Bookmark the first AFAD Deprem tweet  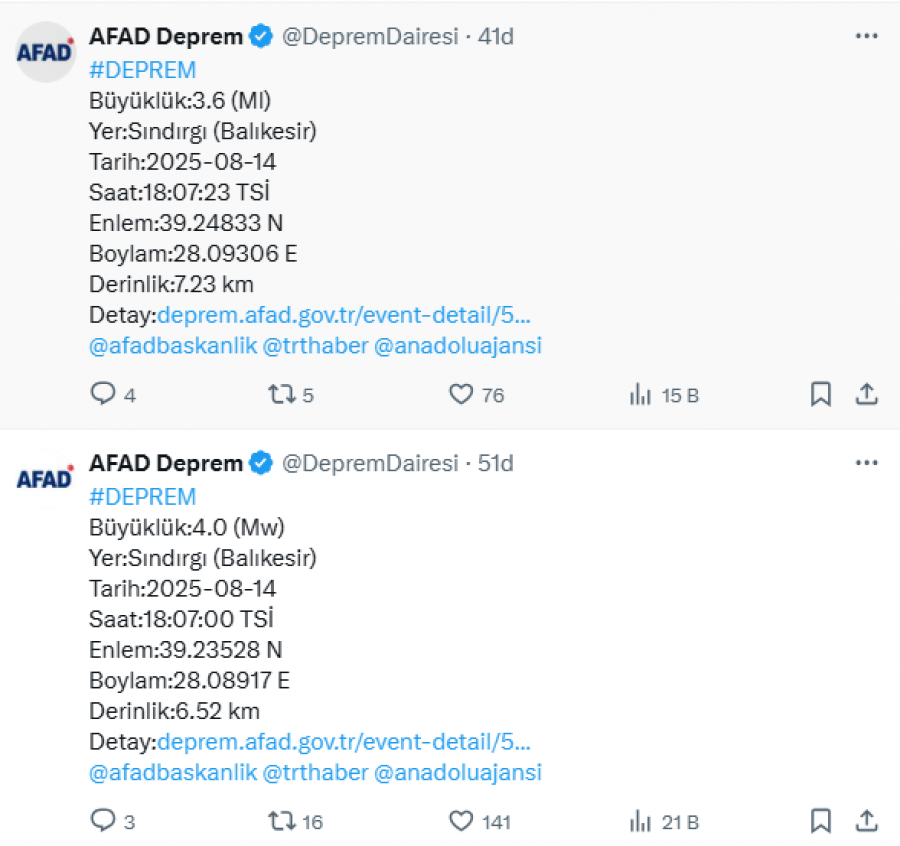tap(821, 394)
